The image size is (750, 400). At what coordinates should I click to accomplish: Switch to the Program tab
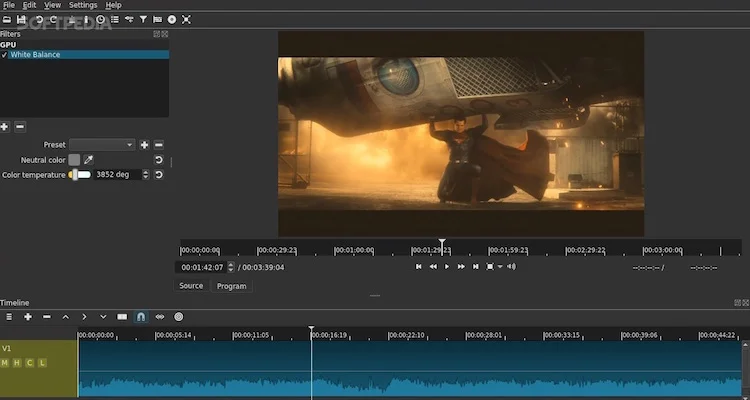pyautogui.click(x=232, y=286)
